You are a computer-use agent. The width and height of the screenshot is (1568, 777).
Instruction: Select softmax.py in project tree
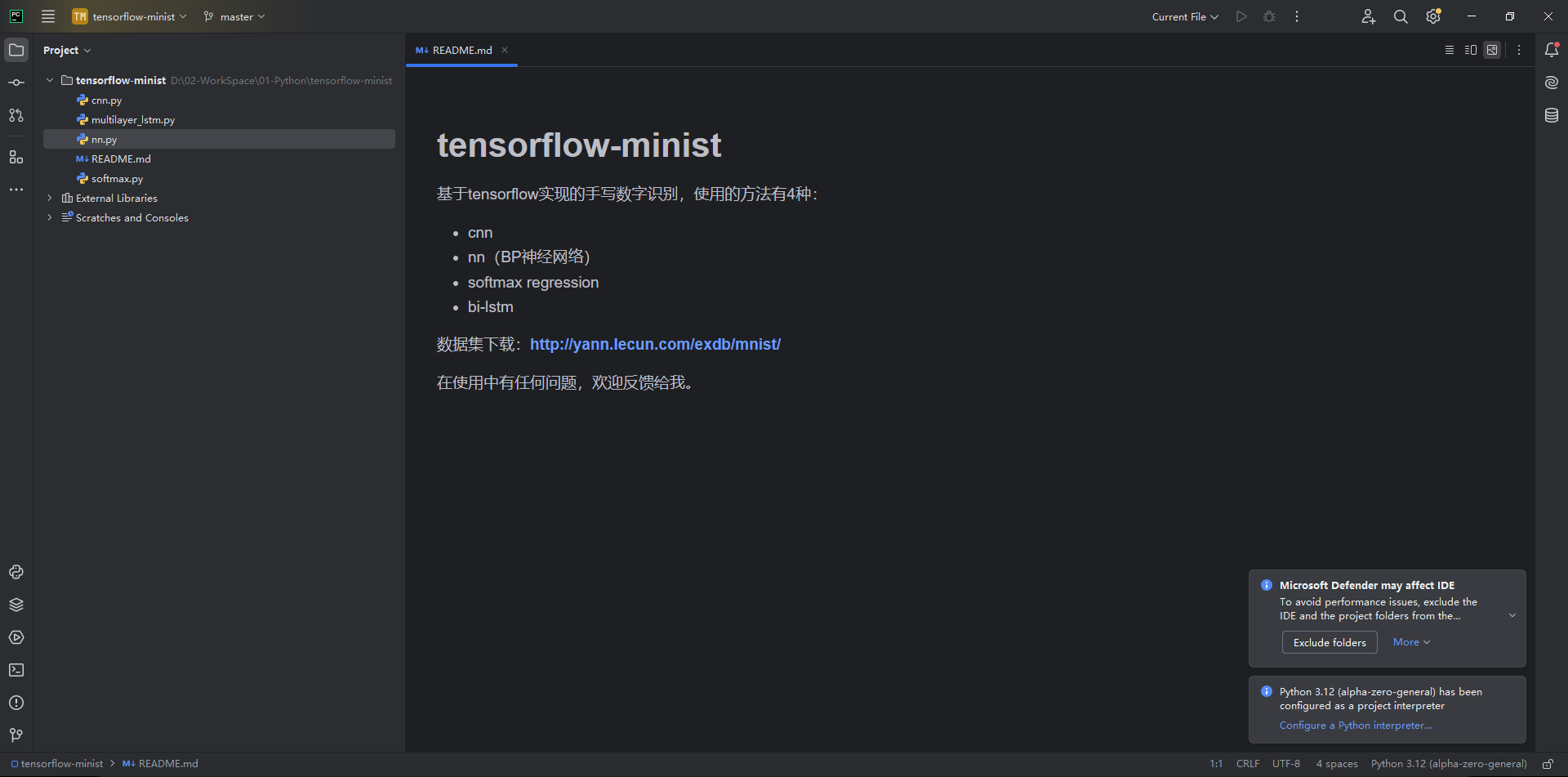point(219,178)
